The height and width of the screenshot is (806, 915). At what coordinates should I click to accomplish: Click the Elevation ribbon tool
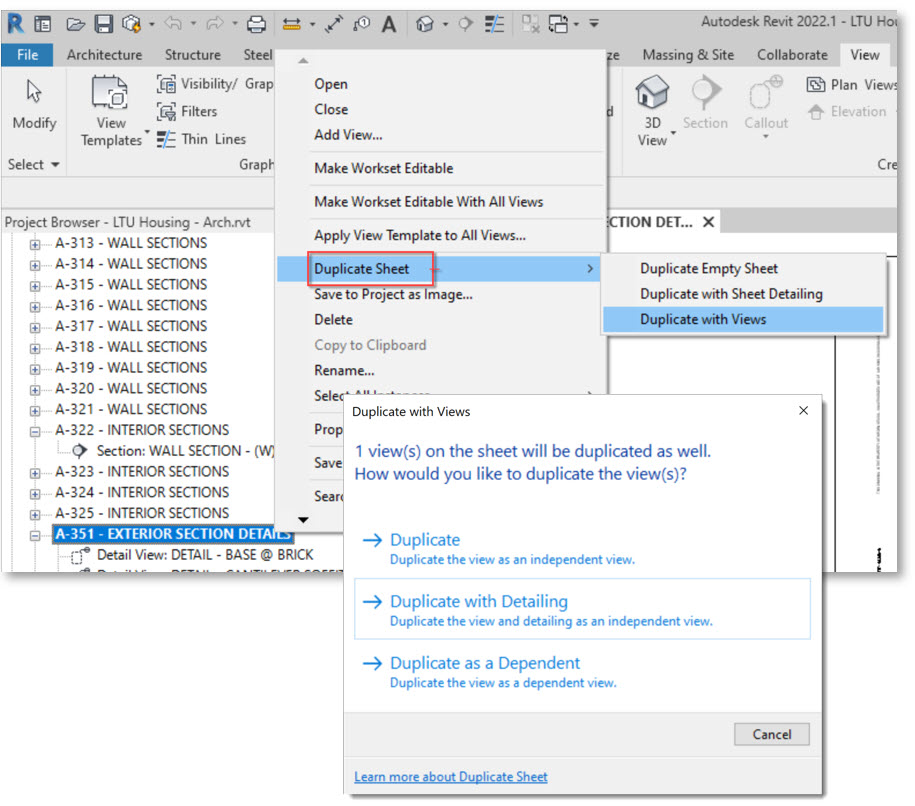pyautogui.click(x=847, y=111)
